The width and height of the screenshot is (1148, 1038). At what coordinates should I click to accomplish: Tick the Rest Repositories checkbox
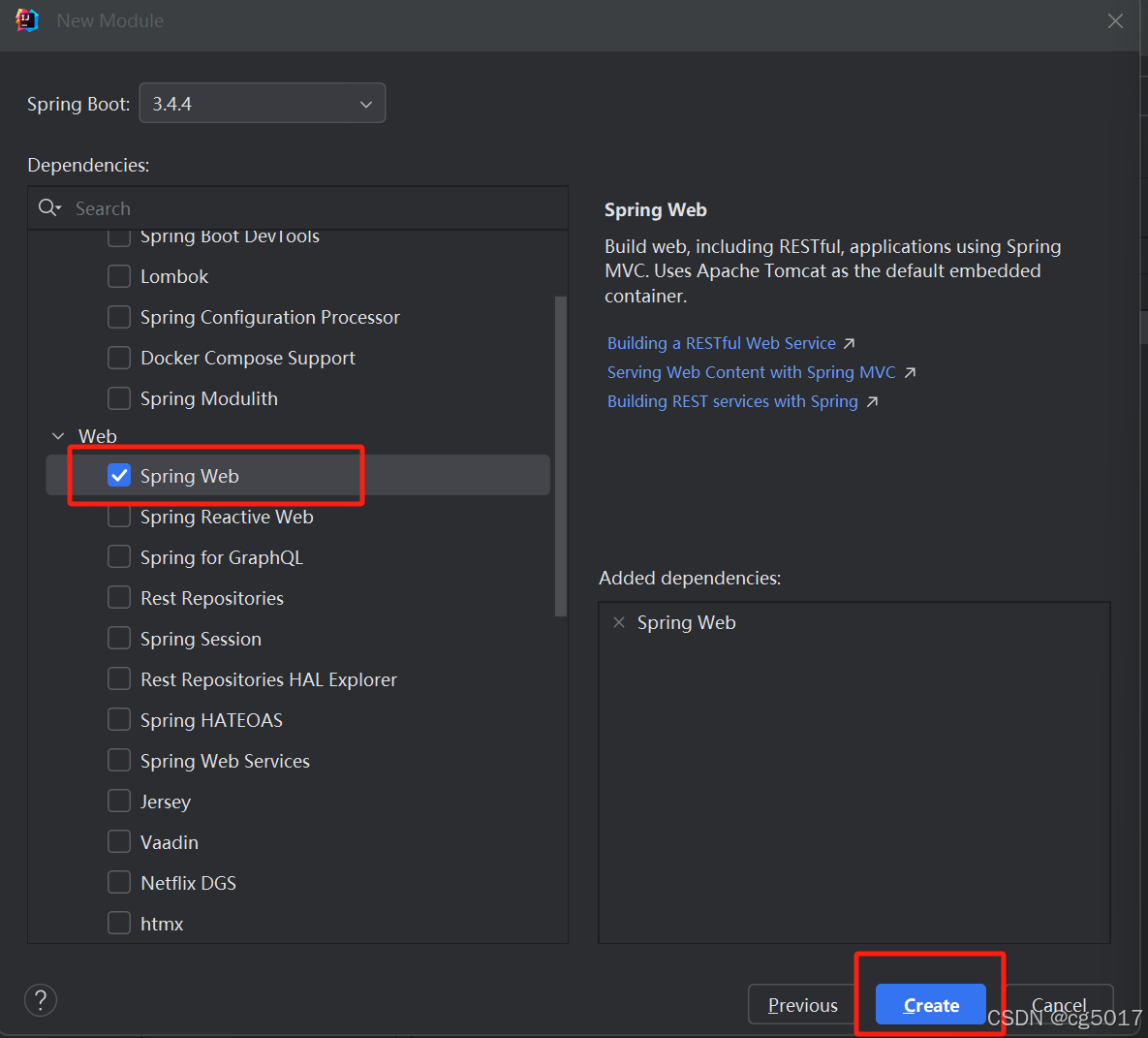tap(118, 598)
